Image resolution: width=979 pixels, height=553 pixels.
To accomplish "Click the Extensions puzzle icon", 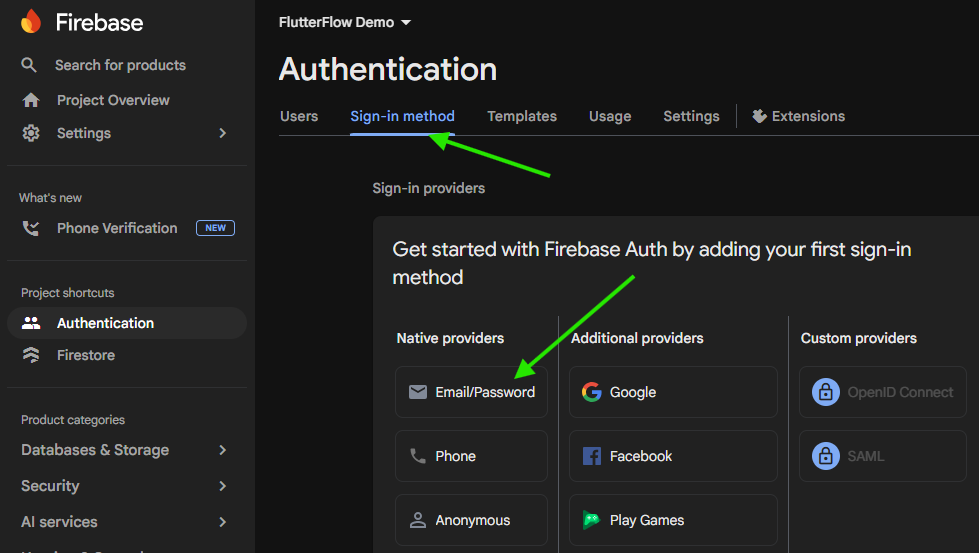I will (759, 116).
